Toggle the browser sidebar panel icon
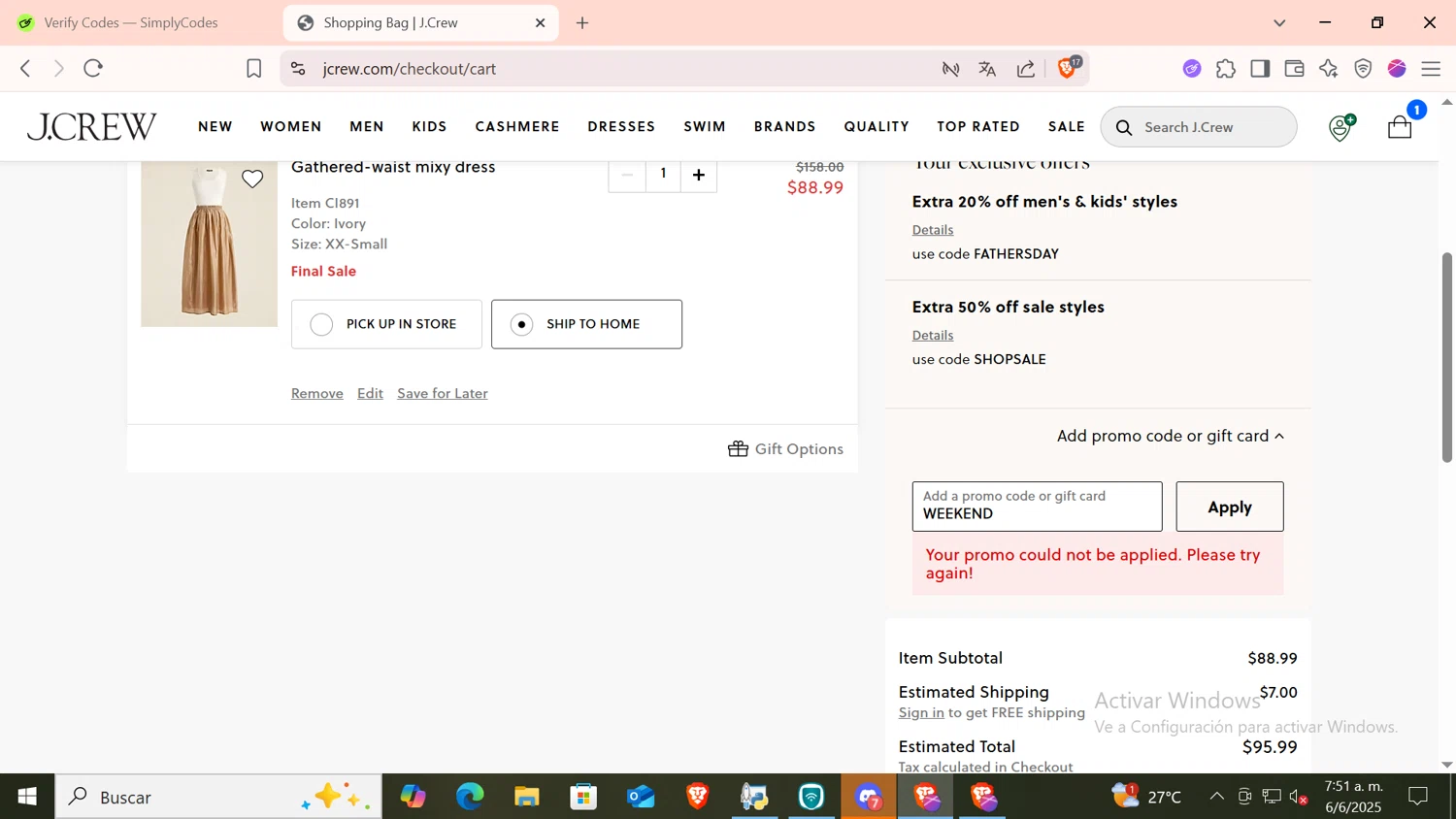Screen dimensions: 1456x819 (1260, 68)
